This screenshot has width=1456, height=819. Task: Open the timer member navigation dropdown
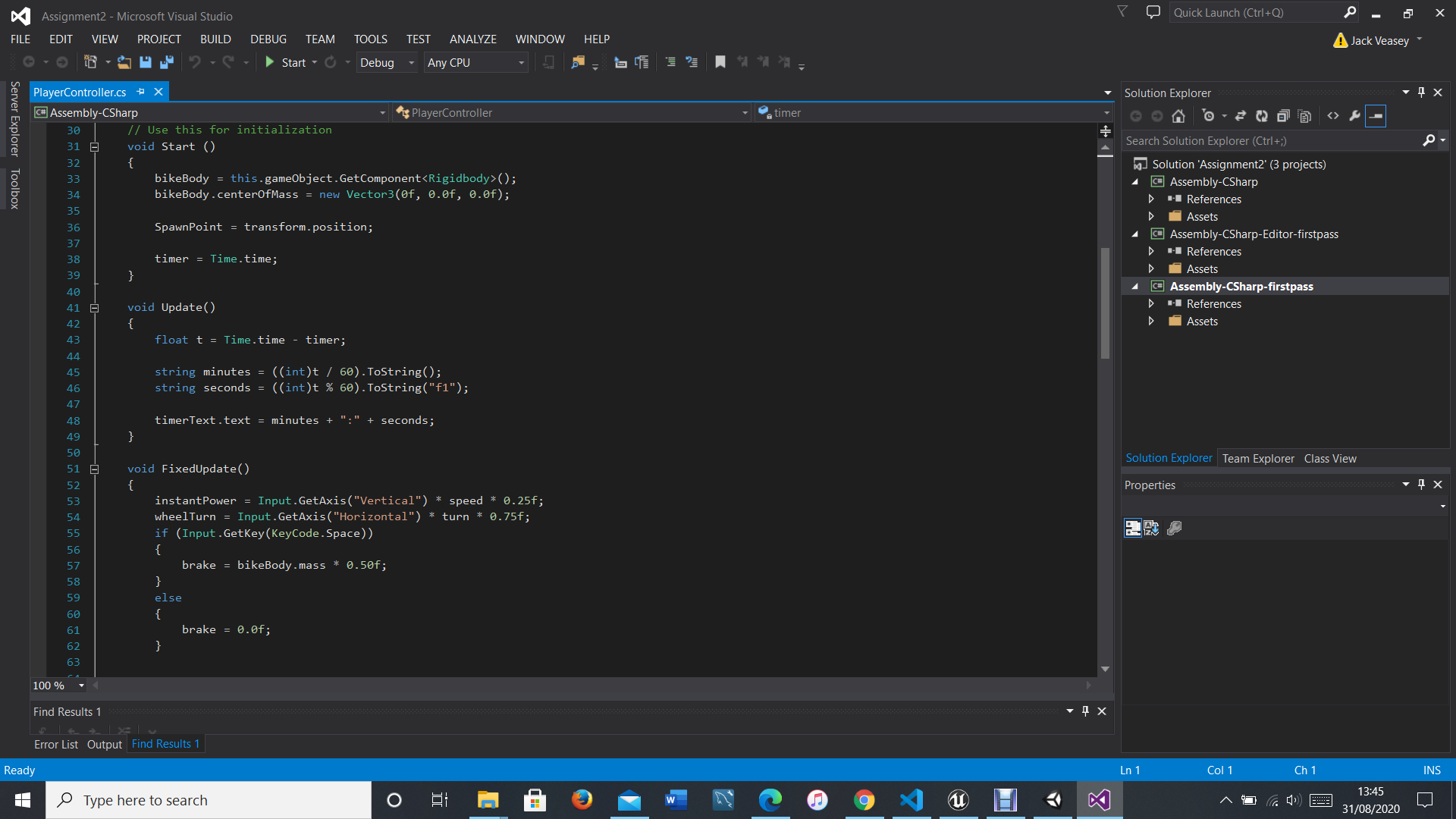pos(934,112)
